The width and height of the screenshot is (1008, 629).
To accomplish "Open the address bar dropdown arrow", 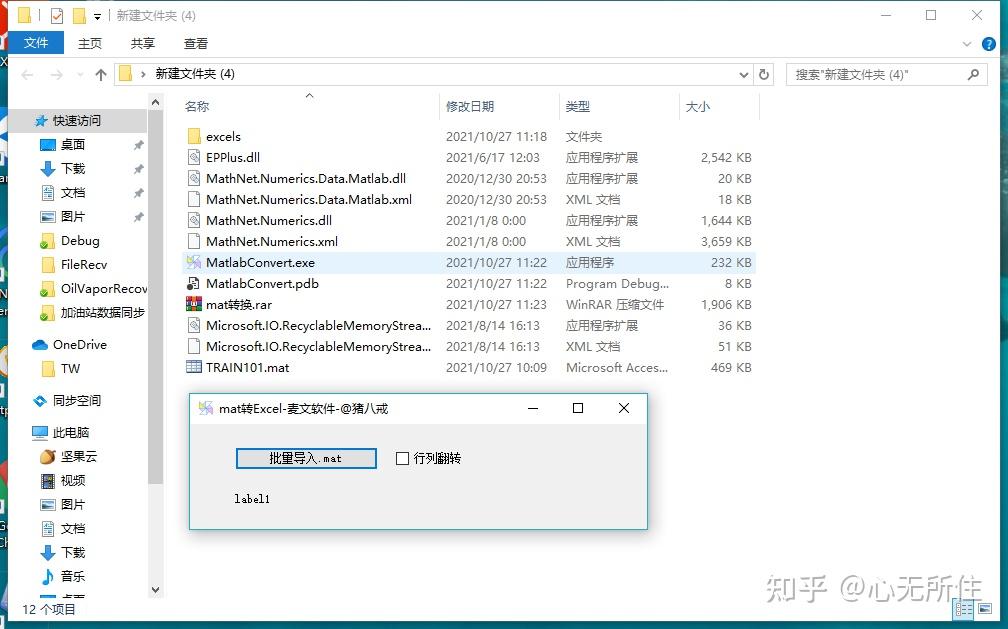I will pyautogui.click(x=742, y=74).
